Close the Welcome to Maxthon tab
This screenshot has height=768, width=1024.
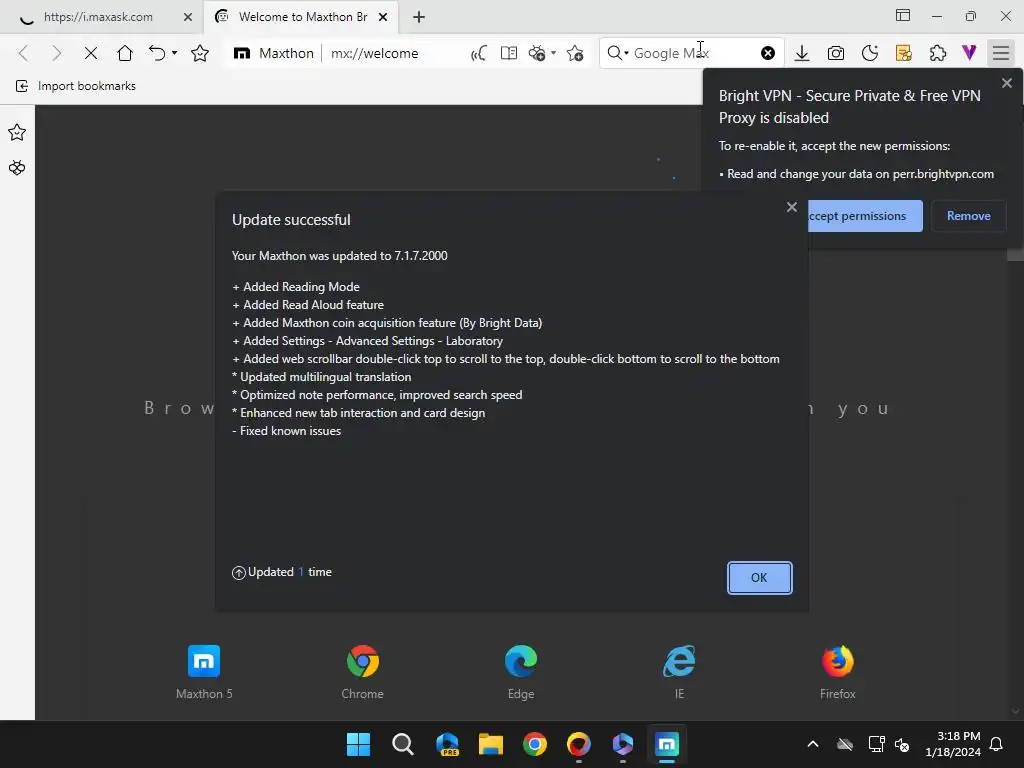[x=383, y=17]
